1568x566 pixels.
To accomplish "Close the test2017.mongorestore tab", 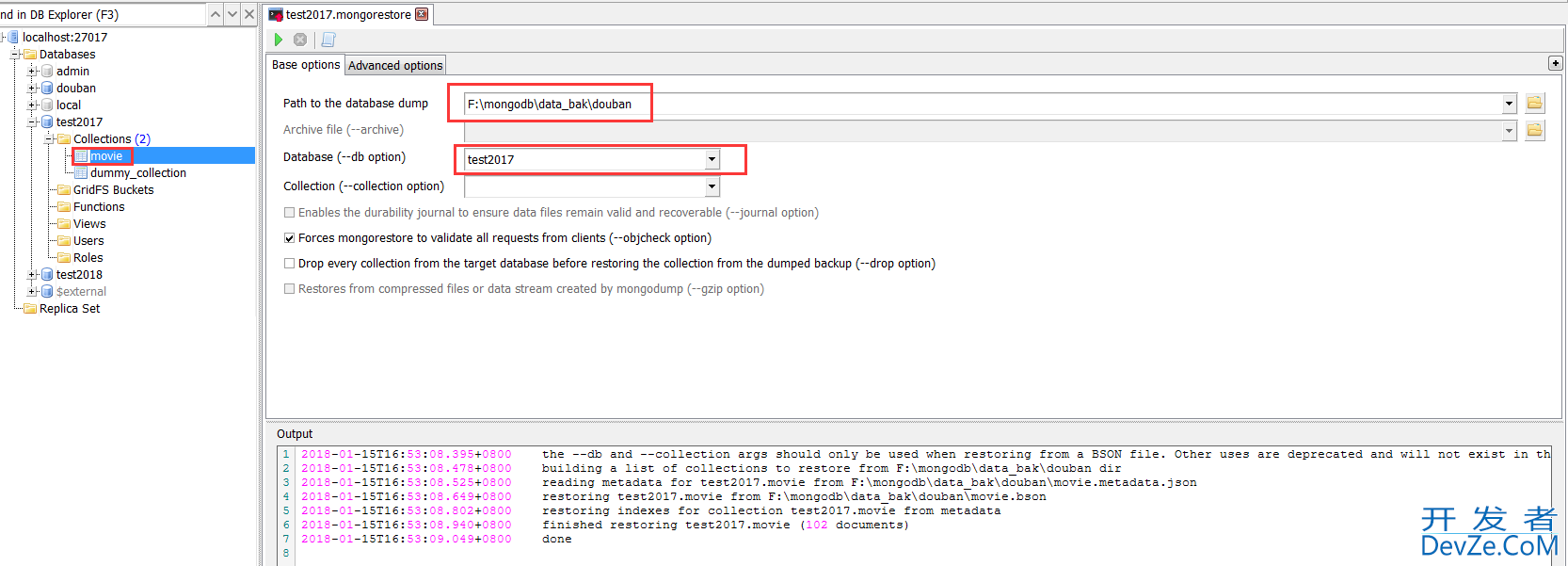I will pyautogui.click(x=422, y=14).
